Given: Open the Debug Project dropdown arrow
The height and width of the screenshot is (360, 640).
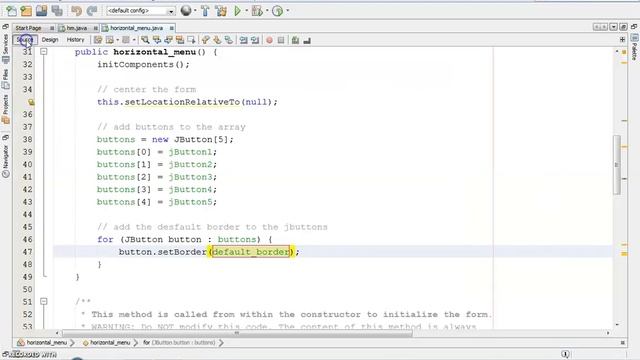Looking at the screenshot, I should 267,11.
